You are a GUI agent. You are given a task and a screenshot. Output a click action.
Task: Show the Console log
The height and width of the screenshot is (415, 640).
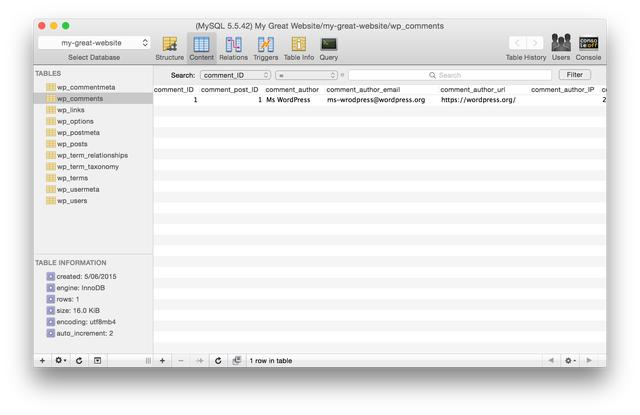[x=588, y=47]
